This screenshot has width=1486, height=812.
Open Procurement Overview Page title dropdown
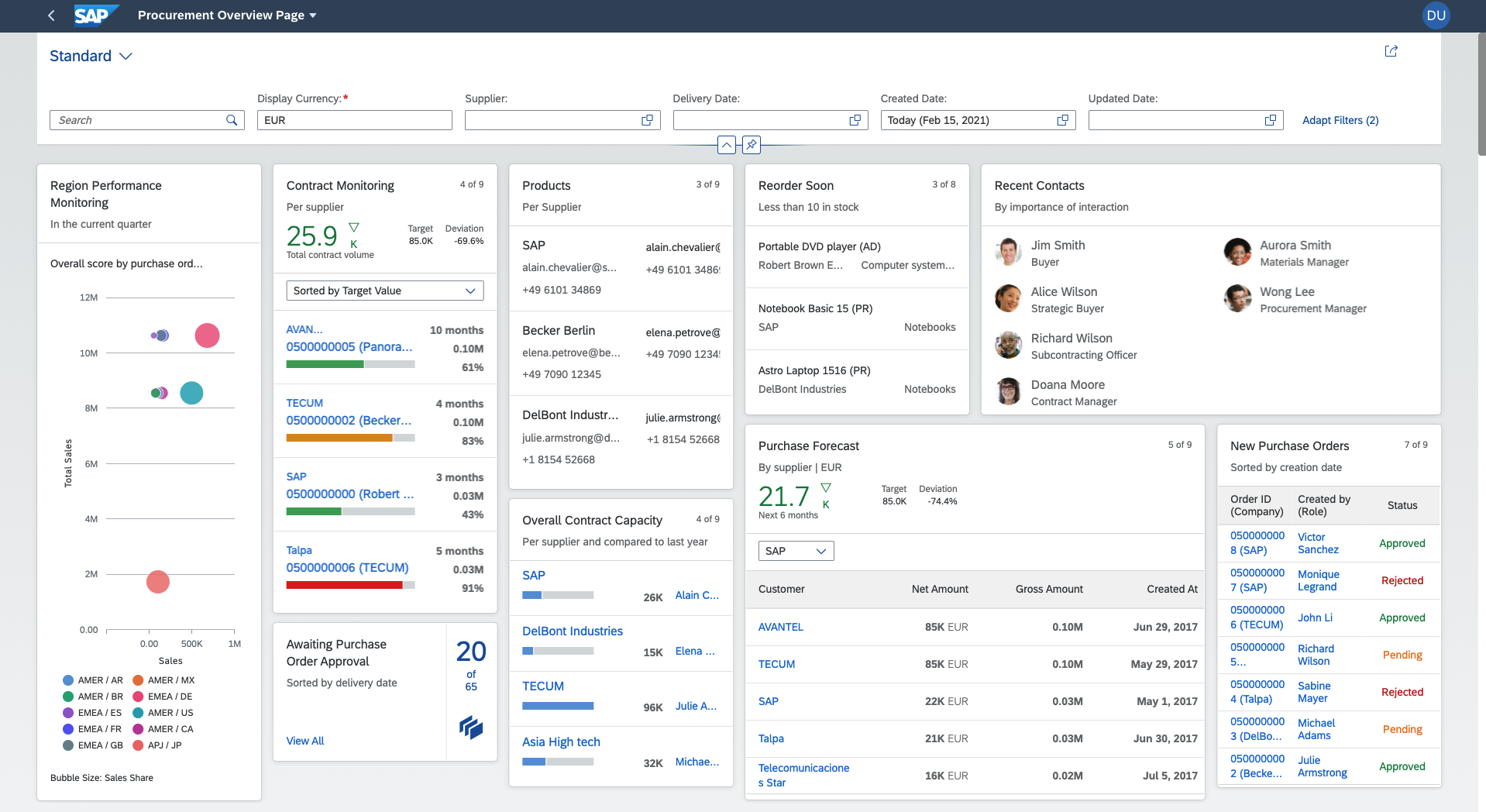point(227,15)
